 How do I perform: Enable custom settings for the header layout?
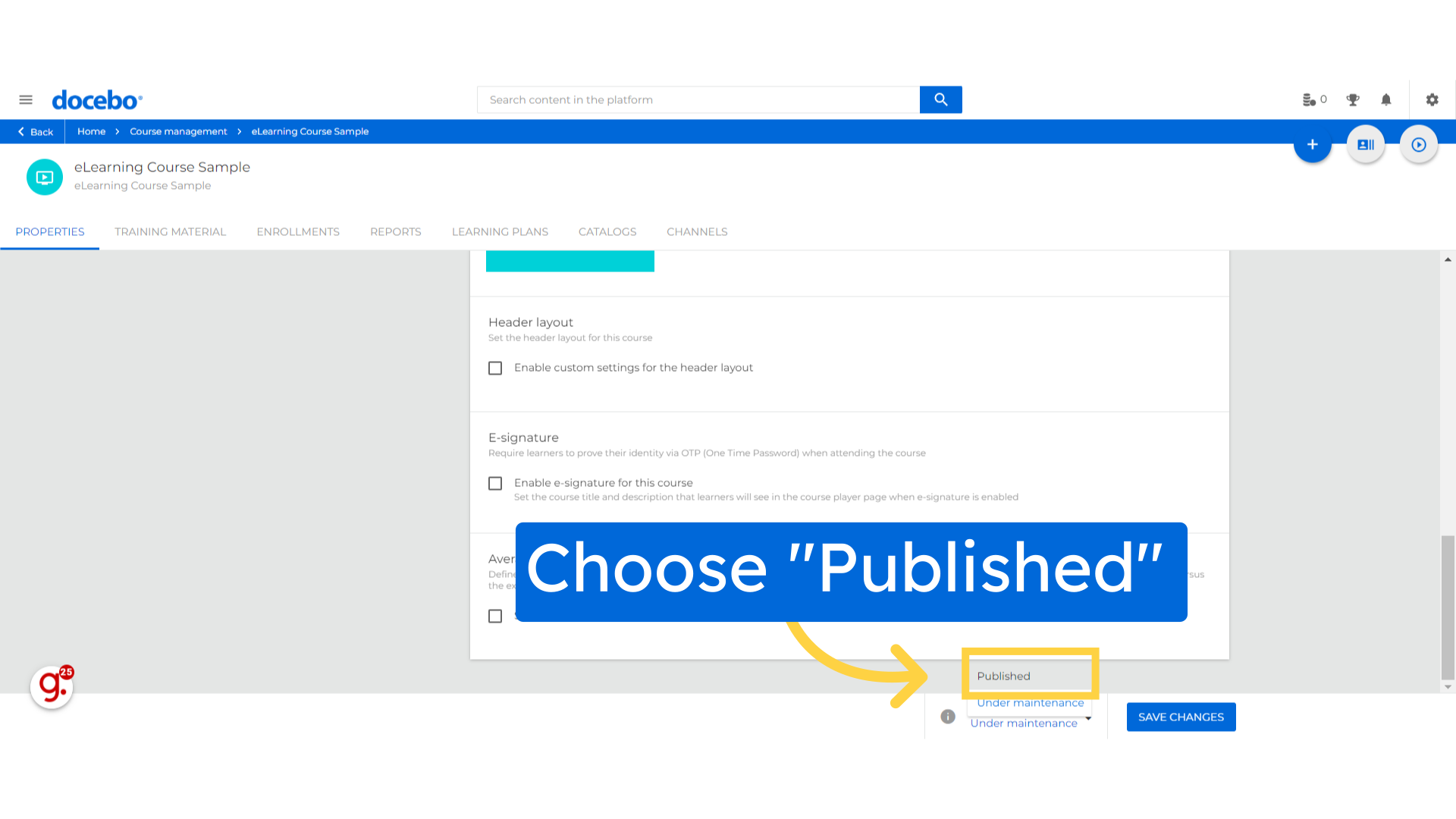tap(495, 368)
